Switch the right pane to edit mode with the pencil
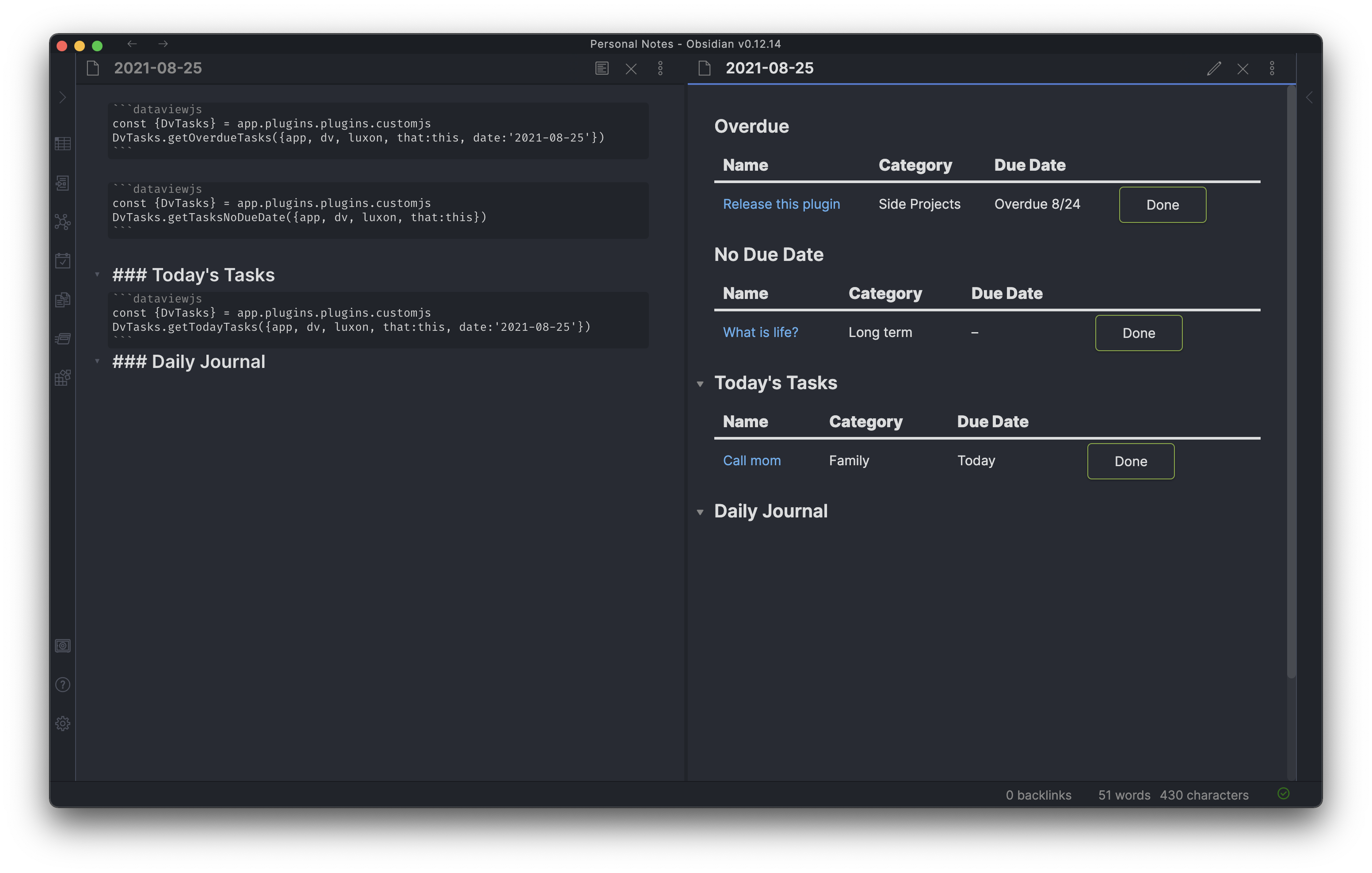The image size is (1372, 873). click(1214, 69)
